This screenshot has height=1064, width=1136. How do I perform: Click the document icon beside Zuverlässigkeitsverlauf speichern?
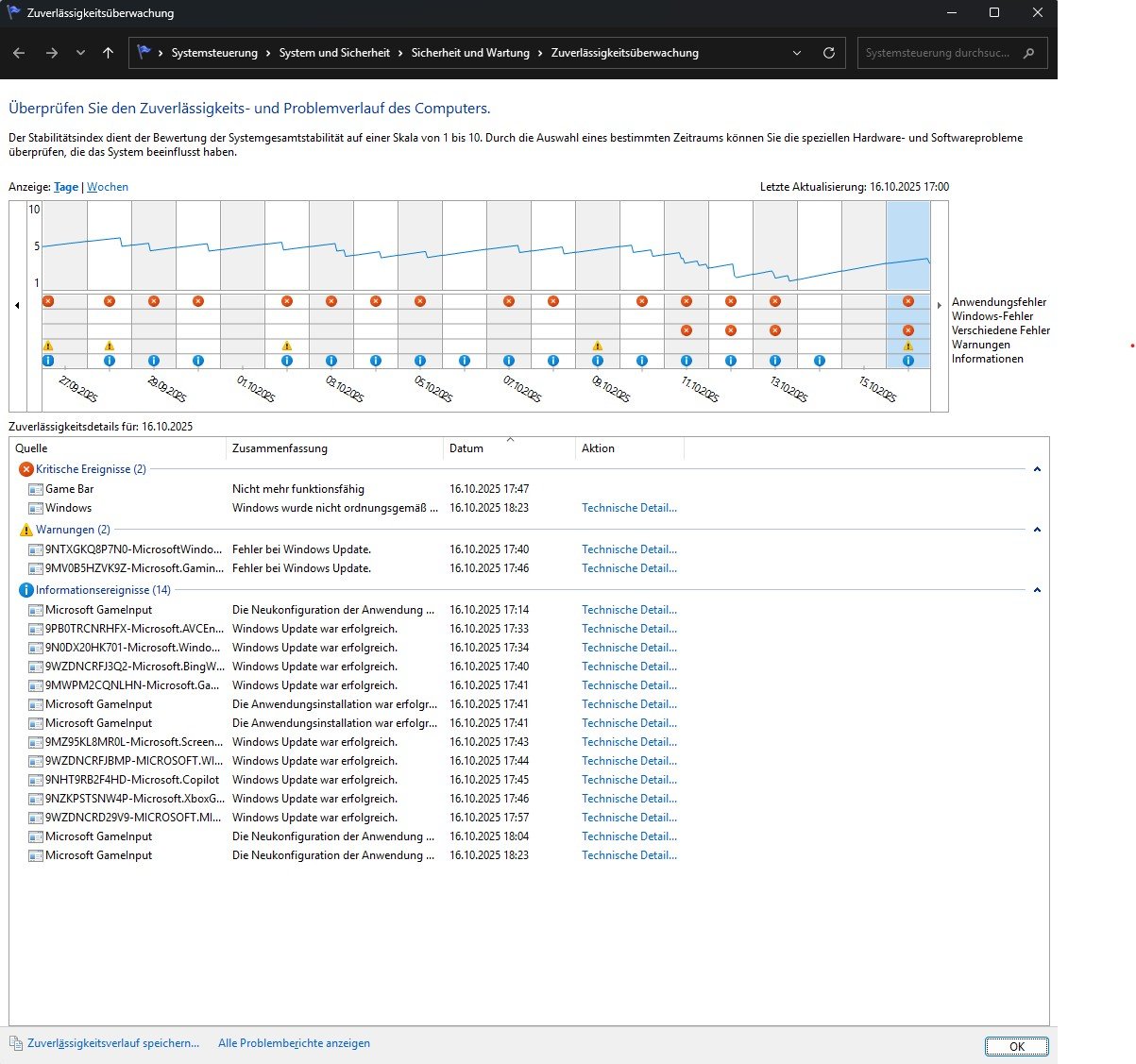click(x=16, y=1043)
